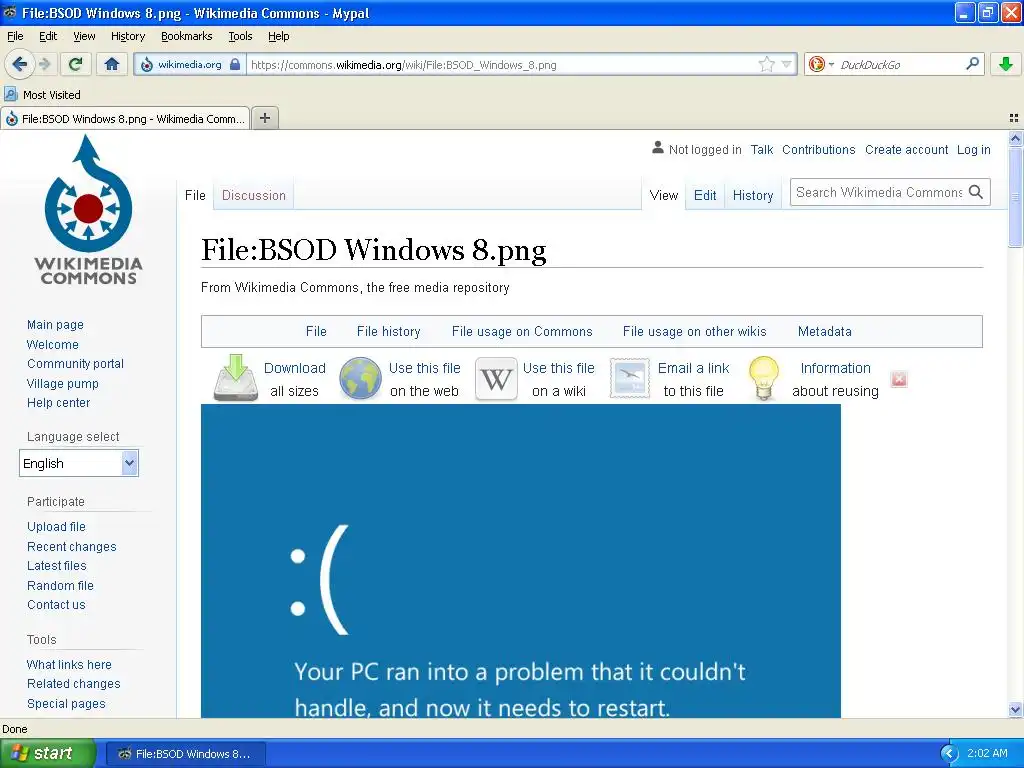Screen dimensions: 1024x768
Task: Open a new tab with the plus button
Action: coord(264,118)
